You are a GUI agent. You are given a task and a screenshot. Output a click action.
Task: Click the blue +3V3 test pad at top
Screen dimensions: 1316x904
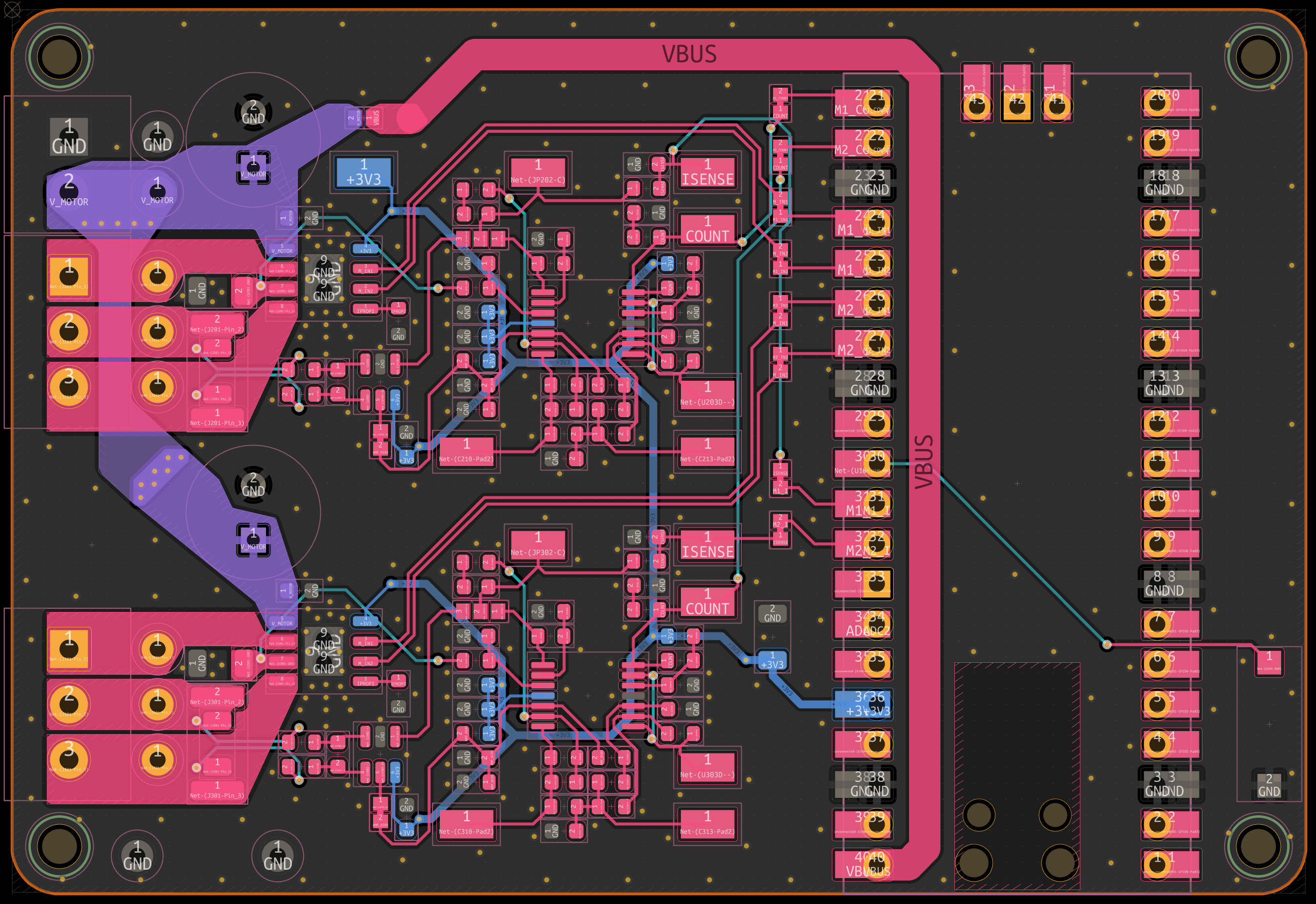(364, 173)
